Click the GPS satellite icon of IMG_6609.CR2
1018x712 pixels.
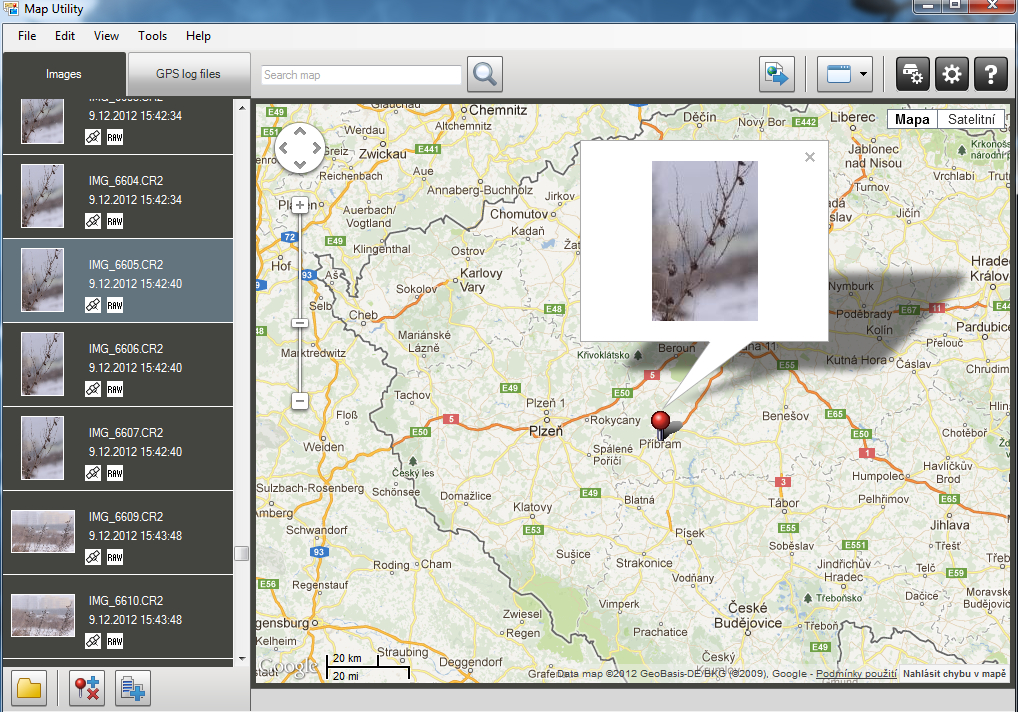93,557
